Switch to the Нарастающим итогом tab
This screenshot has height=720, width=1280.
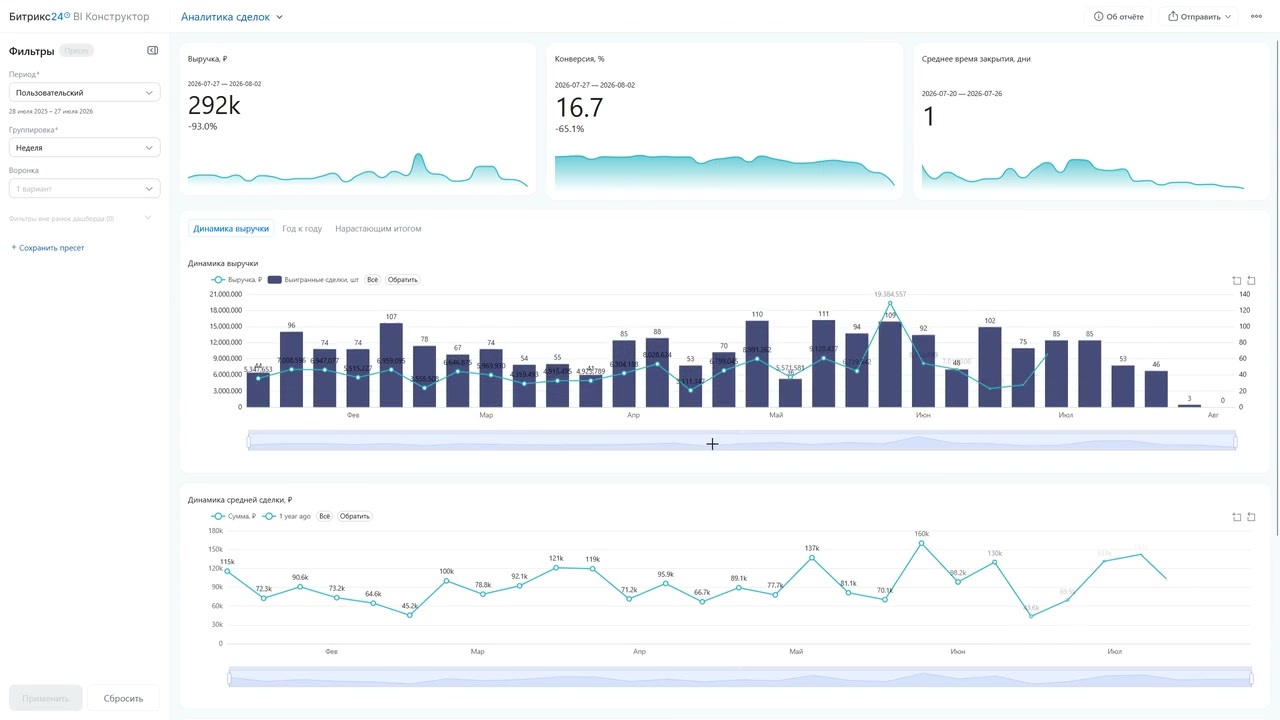[378, 229]
